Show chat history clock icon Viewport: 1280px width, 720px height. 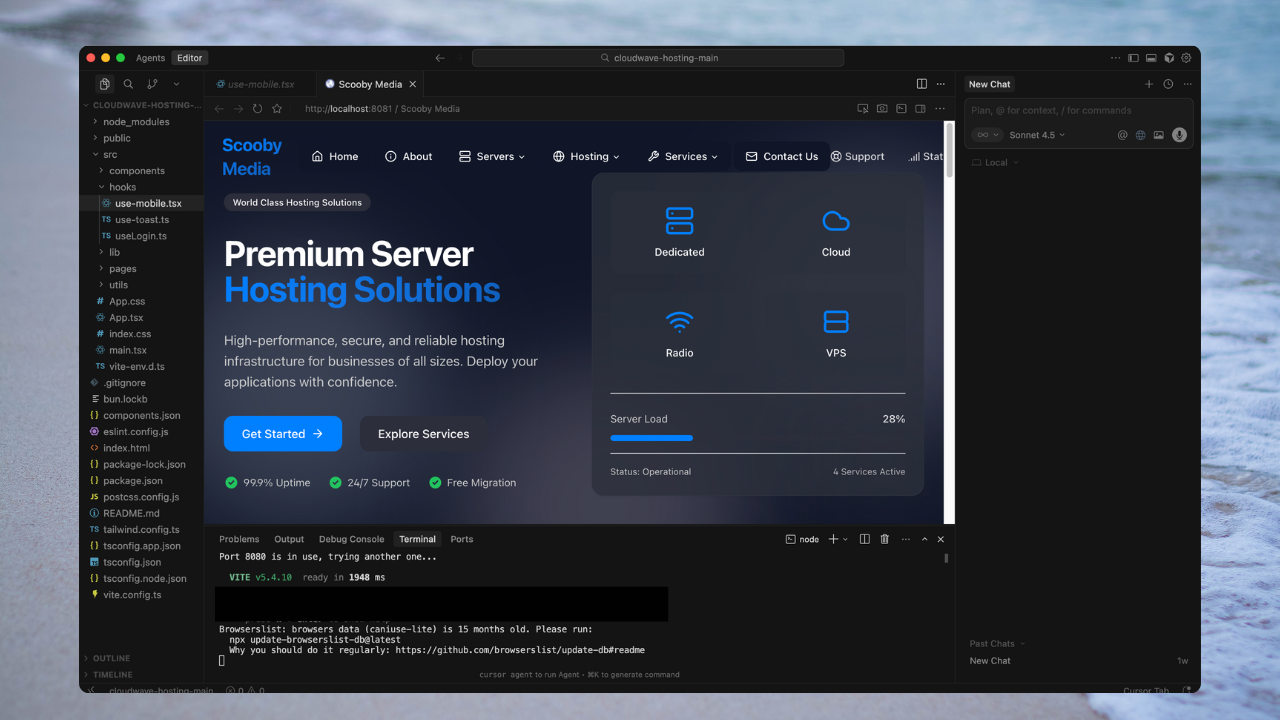(1168, 84)
